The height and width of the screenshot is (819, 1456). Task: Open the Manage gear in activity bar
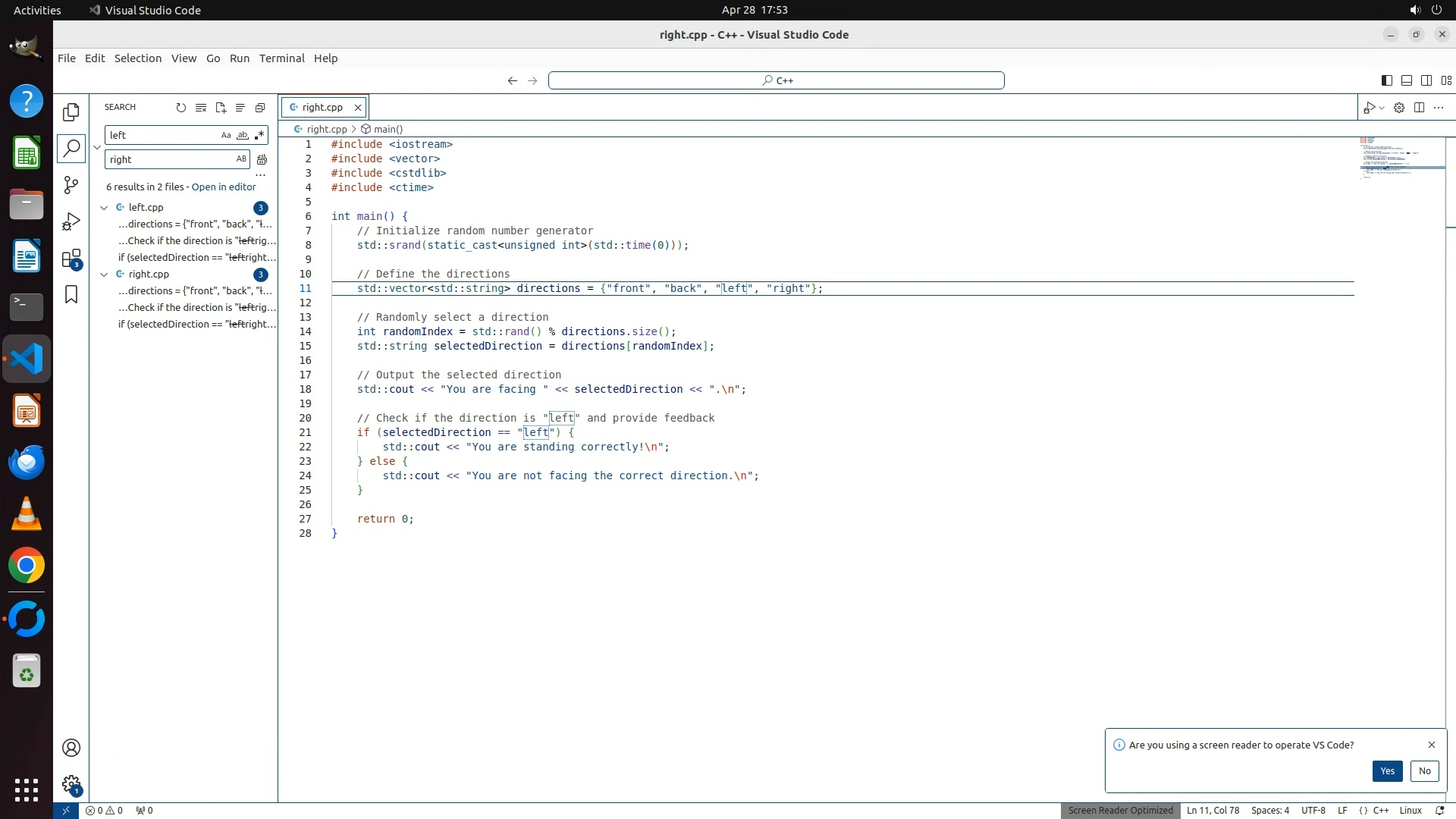pyautogui.click(x=71, y=784)
